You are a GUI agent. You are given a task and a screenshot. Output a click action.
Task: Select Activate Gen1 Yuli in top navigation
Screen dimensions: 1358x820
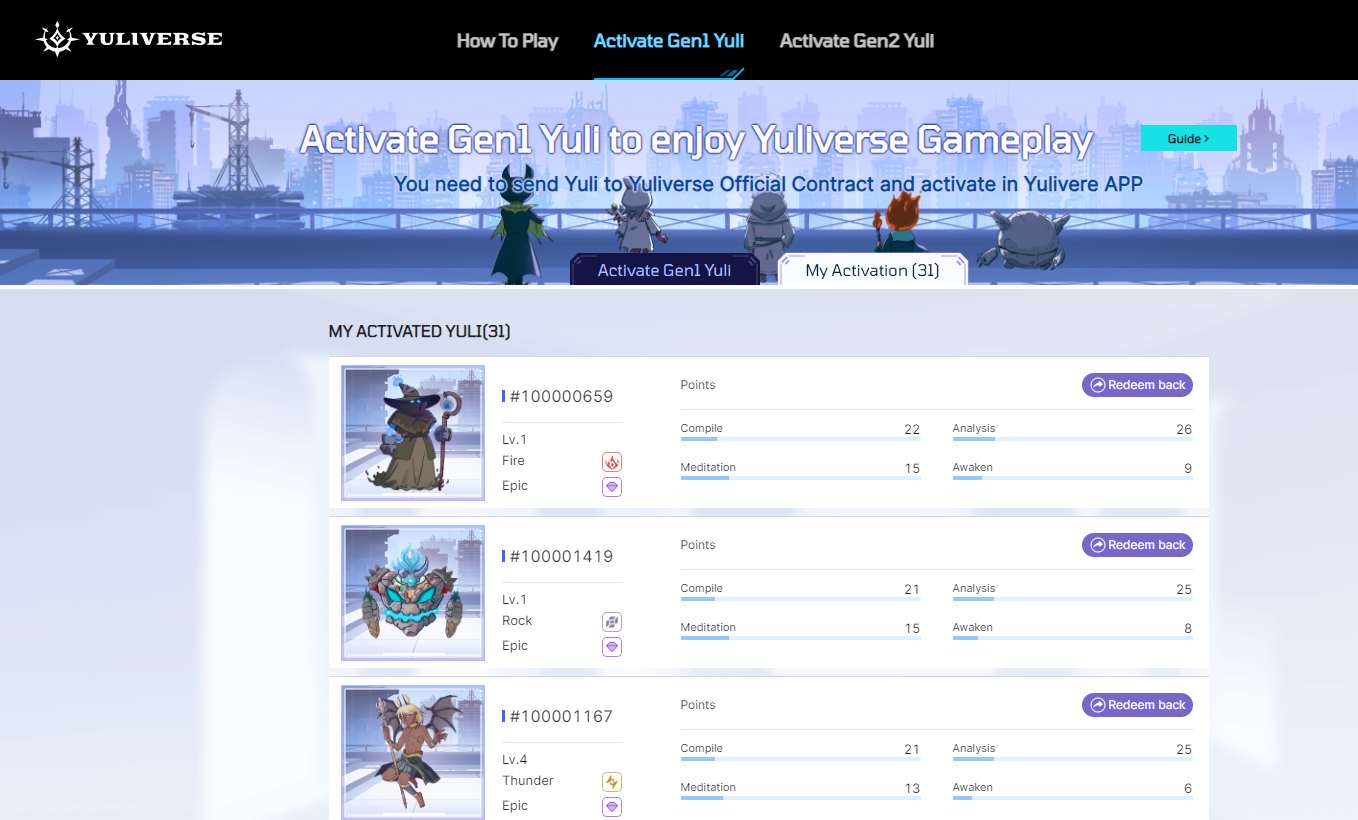669,41
